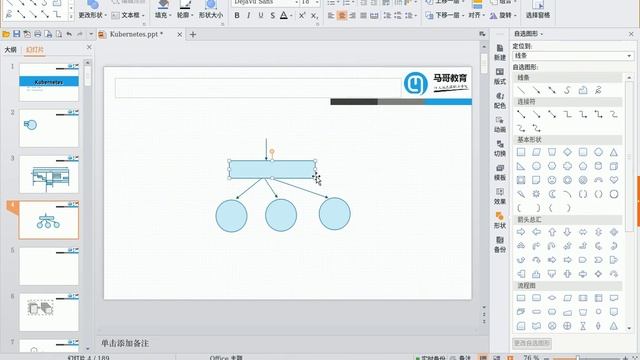Select the right arrow block shape
Screen dimensions: 640x360
(521, 232)
